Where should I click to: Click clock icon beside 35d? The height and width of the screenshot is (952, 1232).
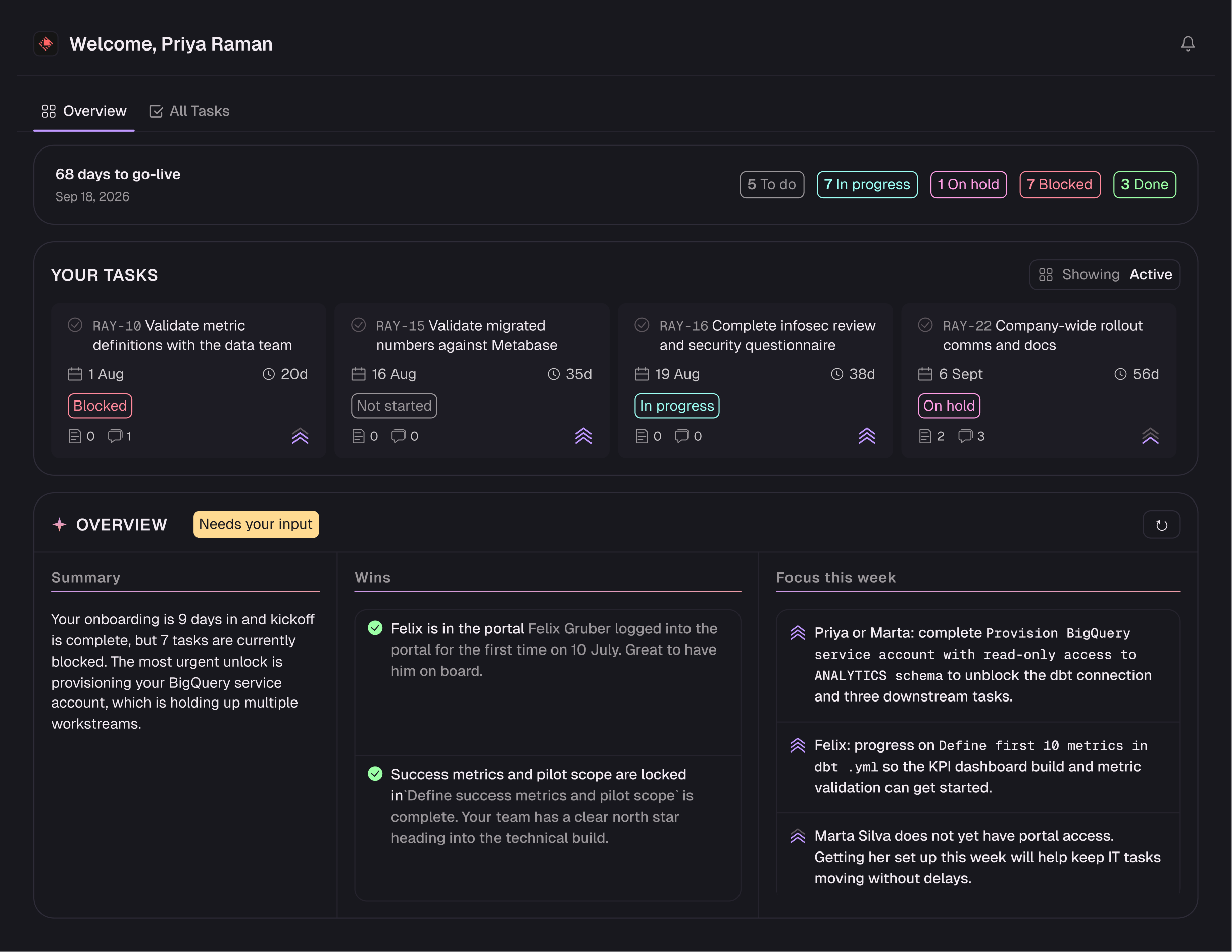[x=554, y=374]
